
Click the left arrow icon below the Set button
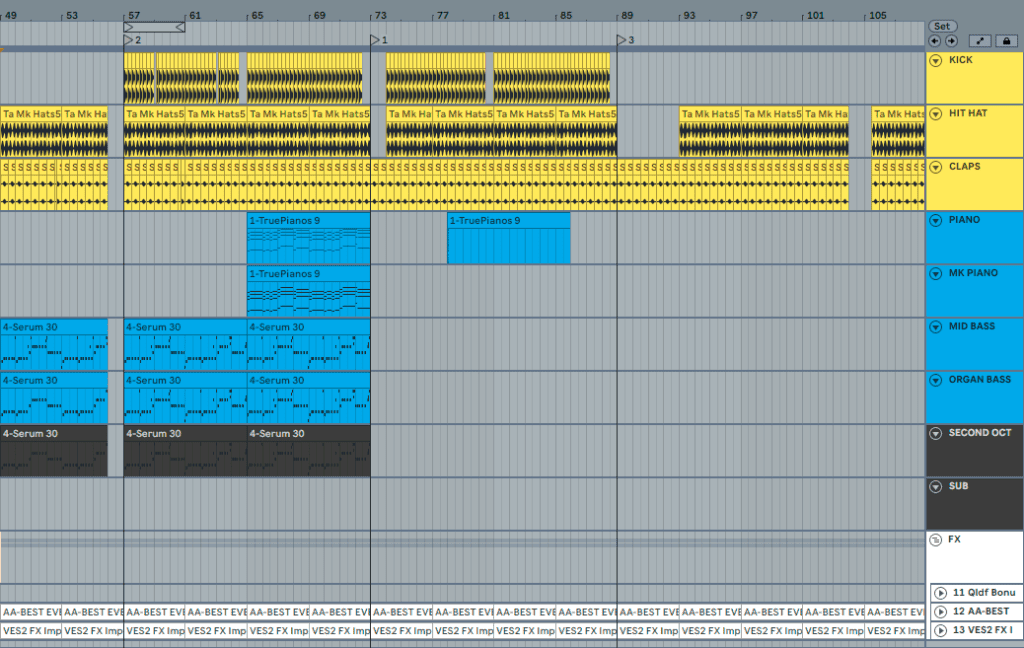[x=934, y=41]
